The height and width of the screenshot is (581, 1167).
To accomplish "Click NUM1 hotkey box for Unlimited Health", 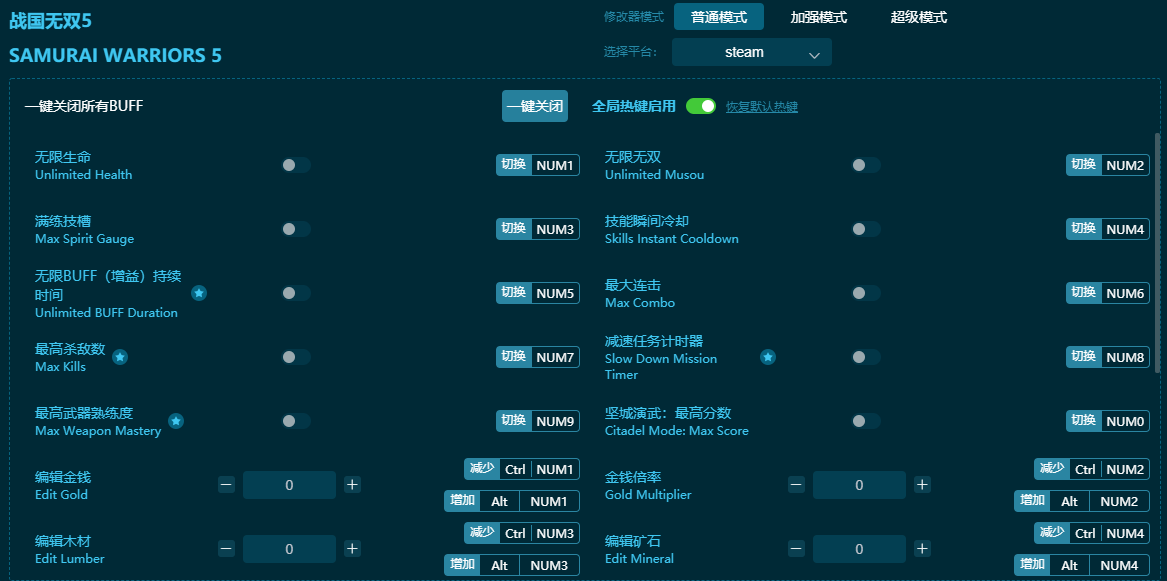I will click(555, 165).
